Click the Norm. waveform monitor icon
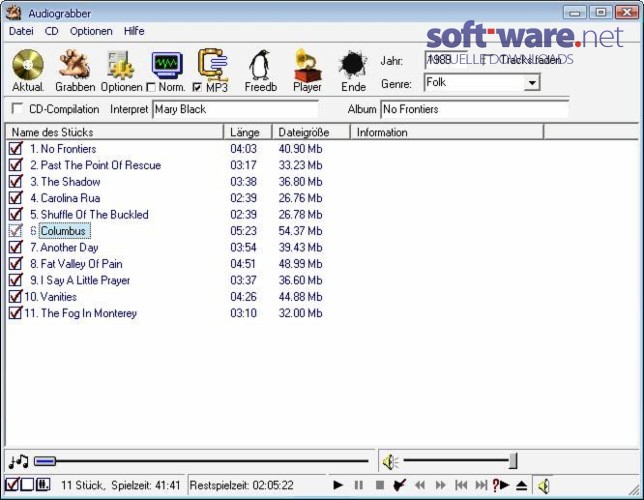Viewport: 644px width, 500px height. (167, 65)
